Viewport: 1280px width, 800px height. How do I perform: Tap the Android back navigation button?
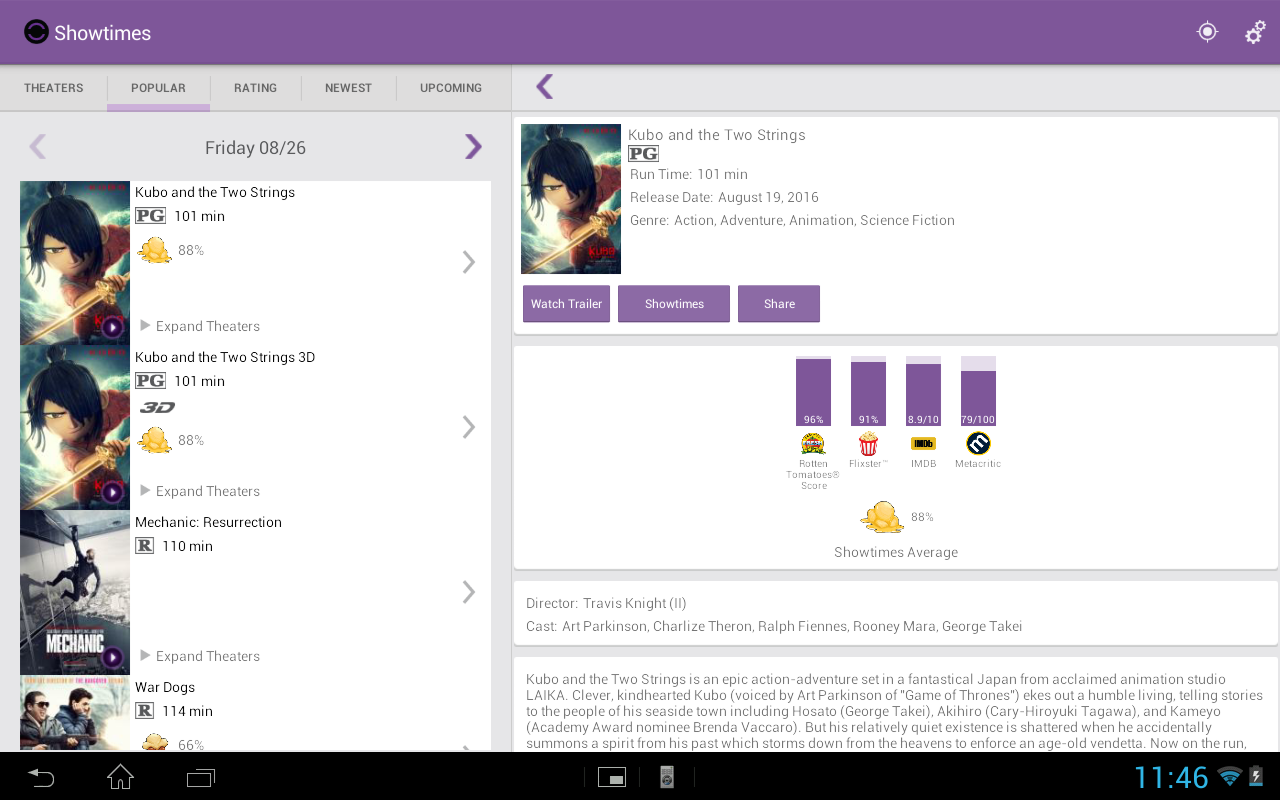pos(41,777)
